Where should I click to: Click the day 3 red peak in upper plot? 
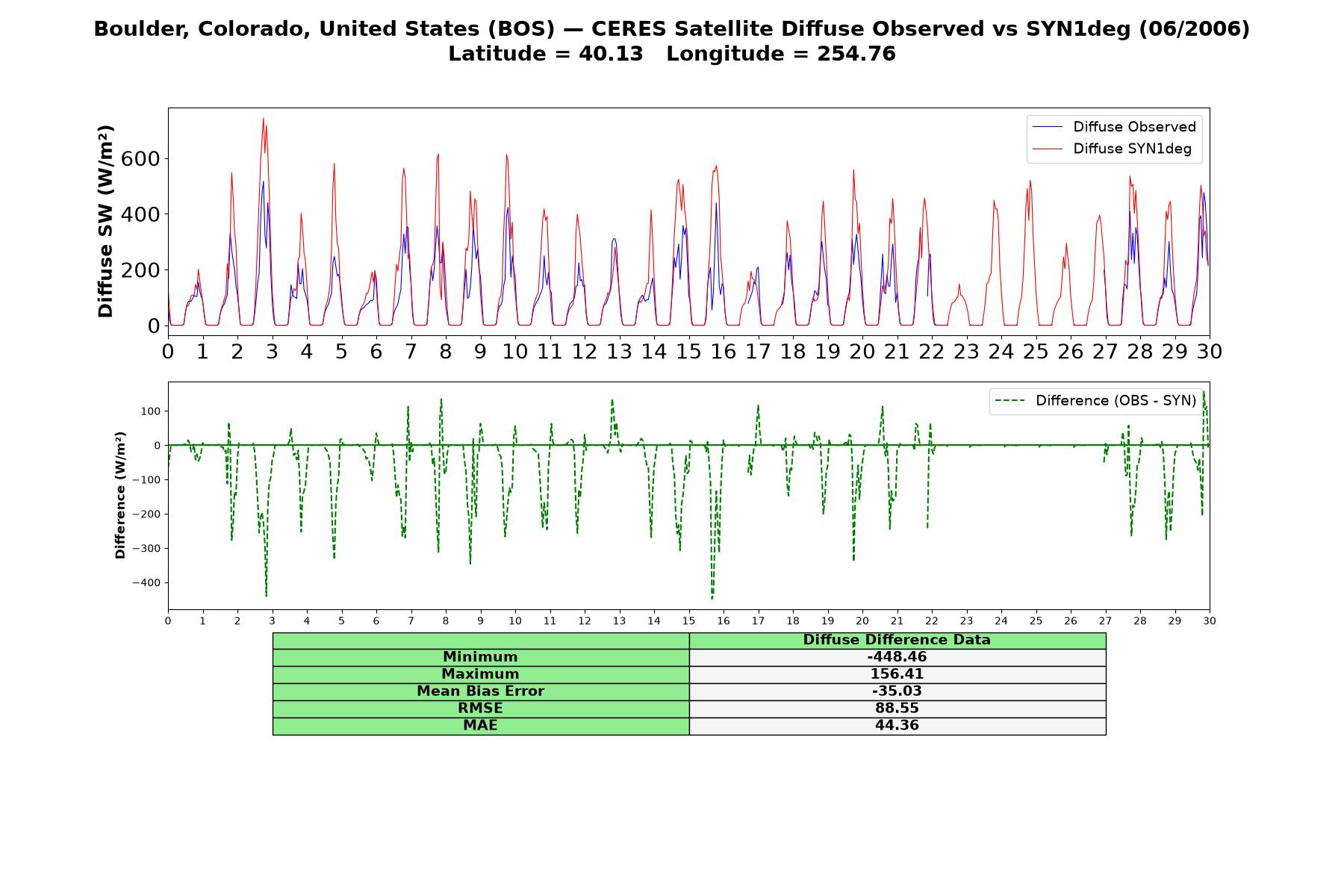tap(263, 119)
